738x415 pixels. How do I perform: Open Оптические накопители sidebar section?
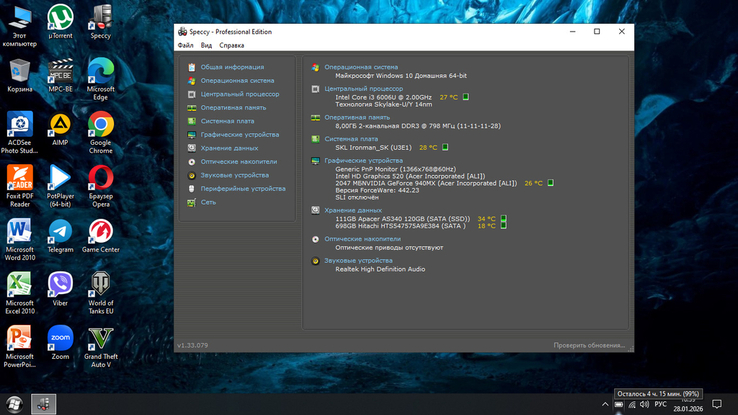pos(239,161)
